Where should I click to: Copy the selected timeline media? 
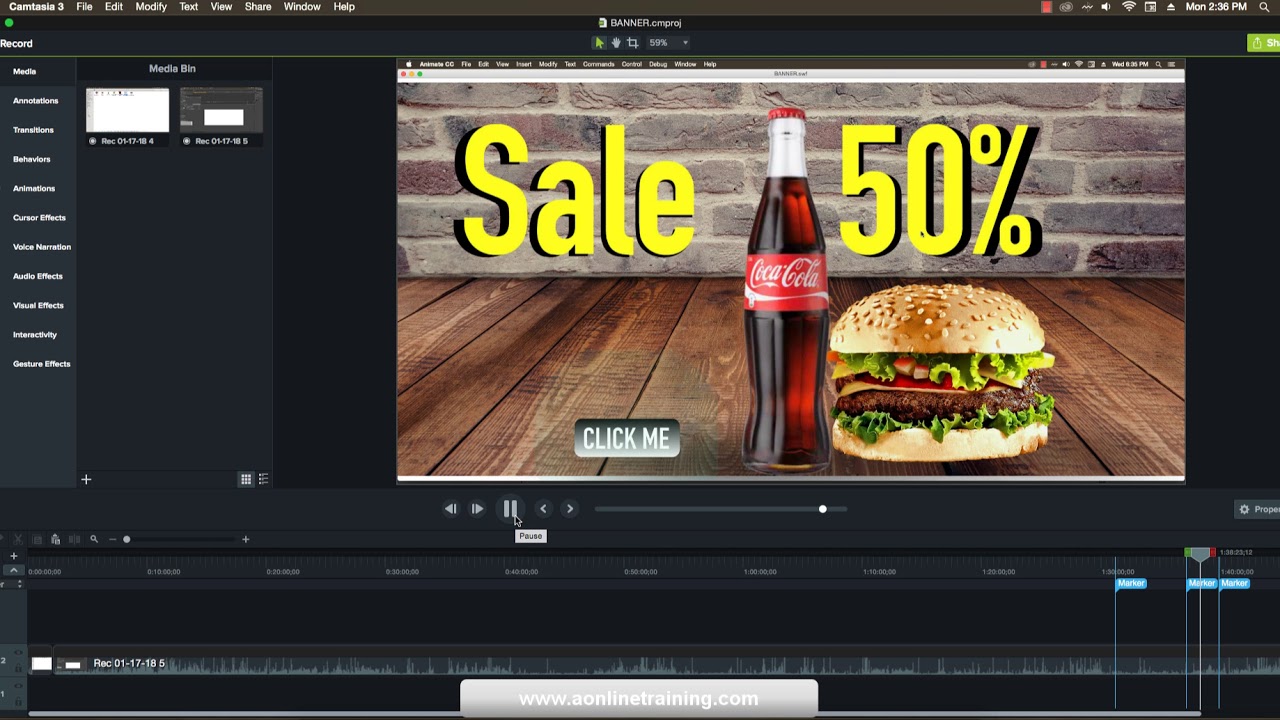tap(37, 539)
